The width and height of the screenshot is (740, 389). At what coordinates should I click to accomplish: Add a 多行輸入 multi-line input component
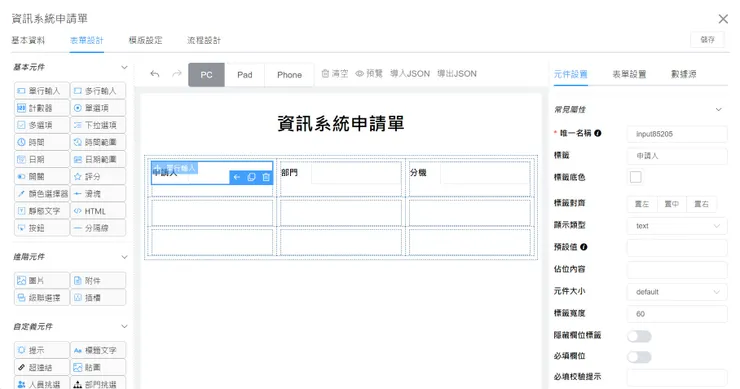tap(98, 91)
